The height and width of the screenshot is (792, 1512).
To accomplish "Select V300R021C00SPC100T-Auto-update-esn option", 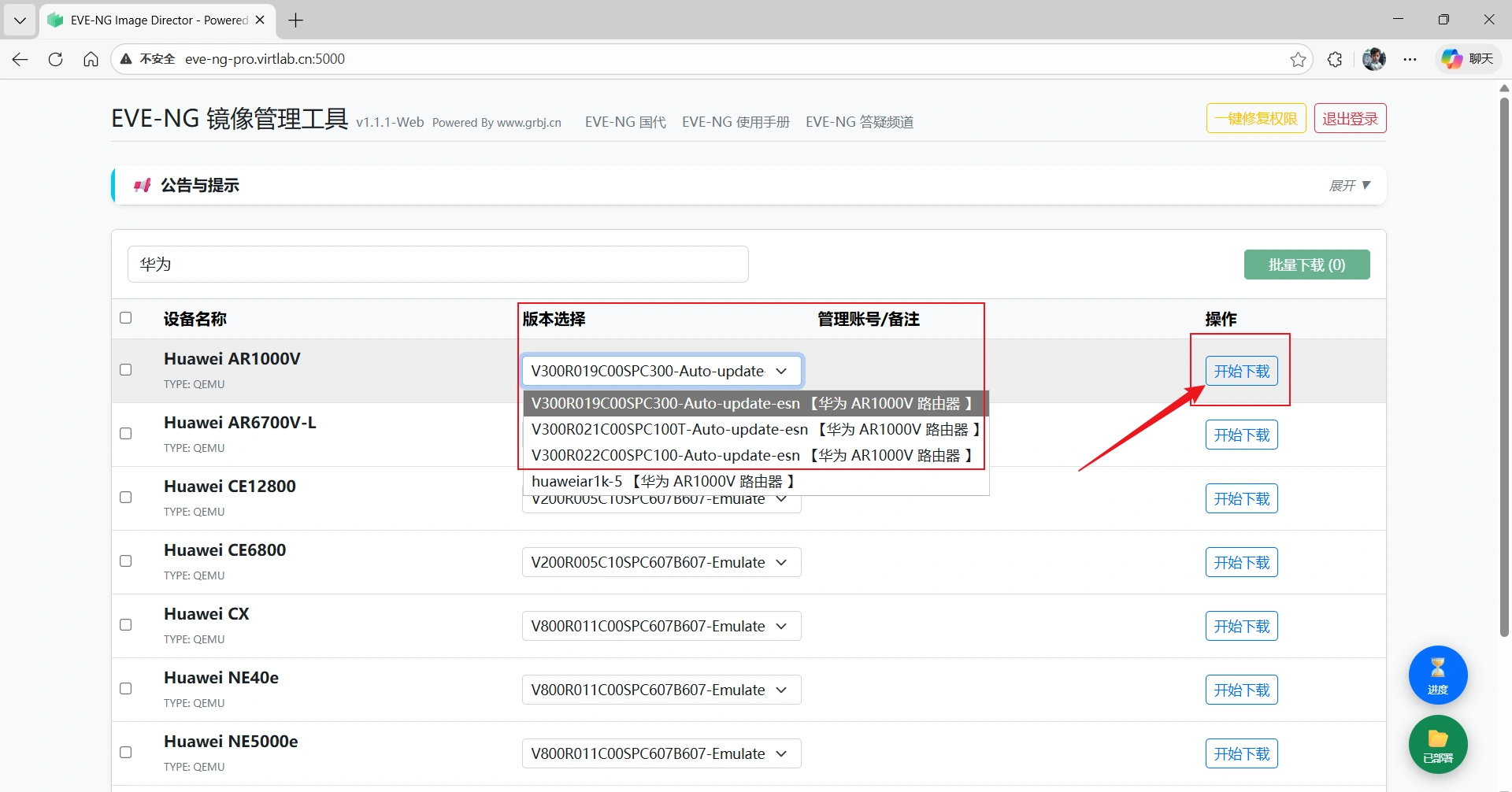I will (x=756, y=429).
